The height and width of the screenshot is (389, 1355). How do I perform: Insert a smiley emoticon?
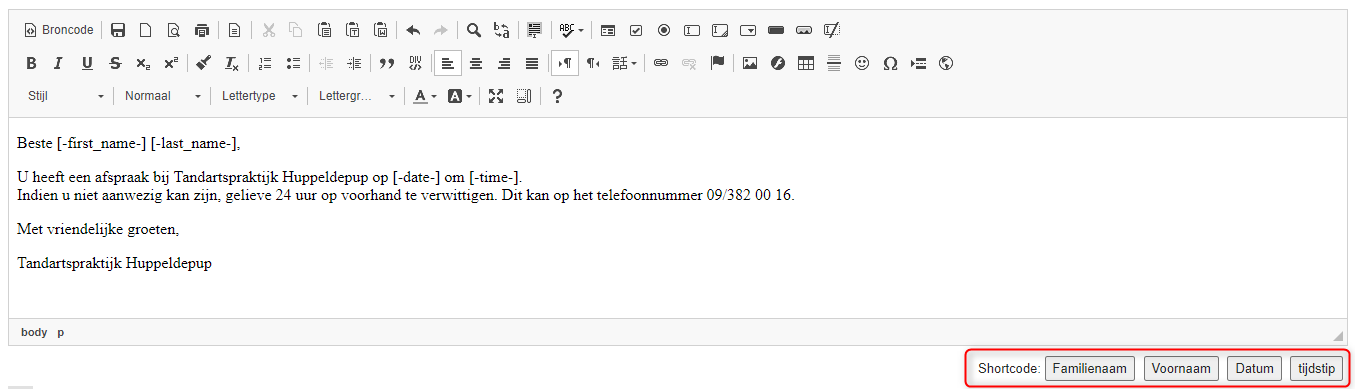pyautogui.click(x=861, y=63)
